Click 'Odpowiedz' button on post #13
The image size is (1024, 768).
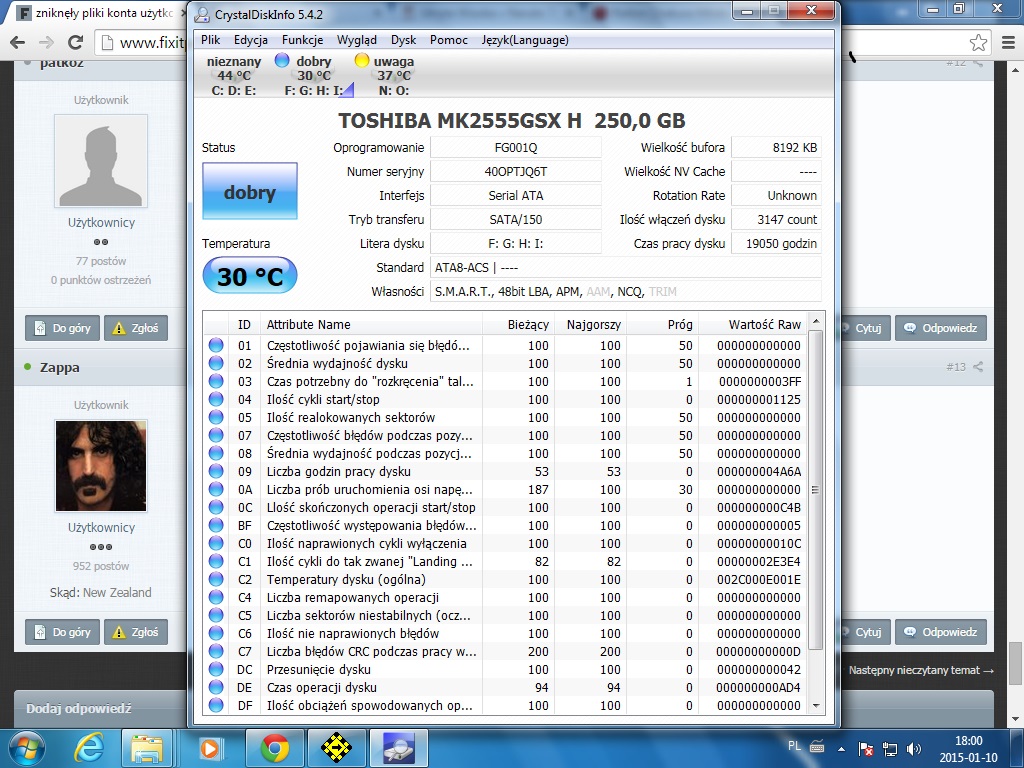coord(941,632)
